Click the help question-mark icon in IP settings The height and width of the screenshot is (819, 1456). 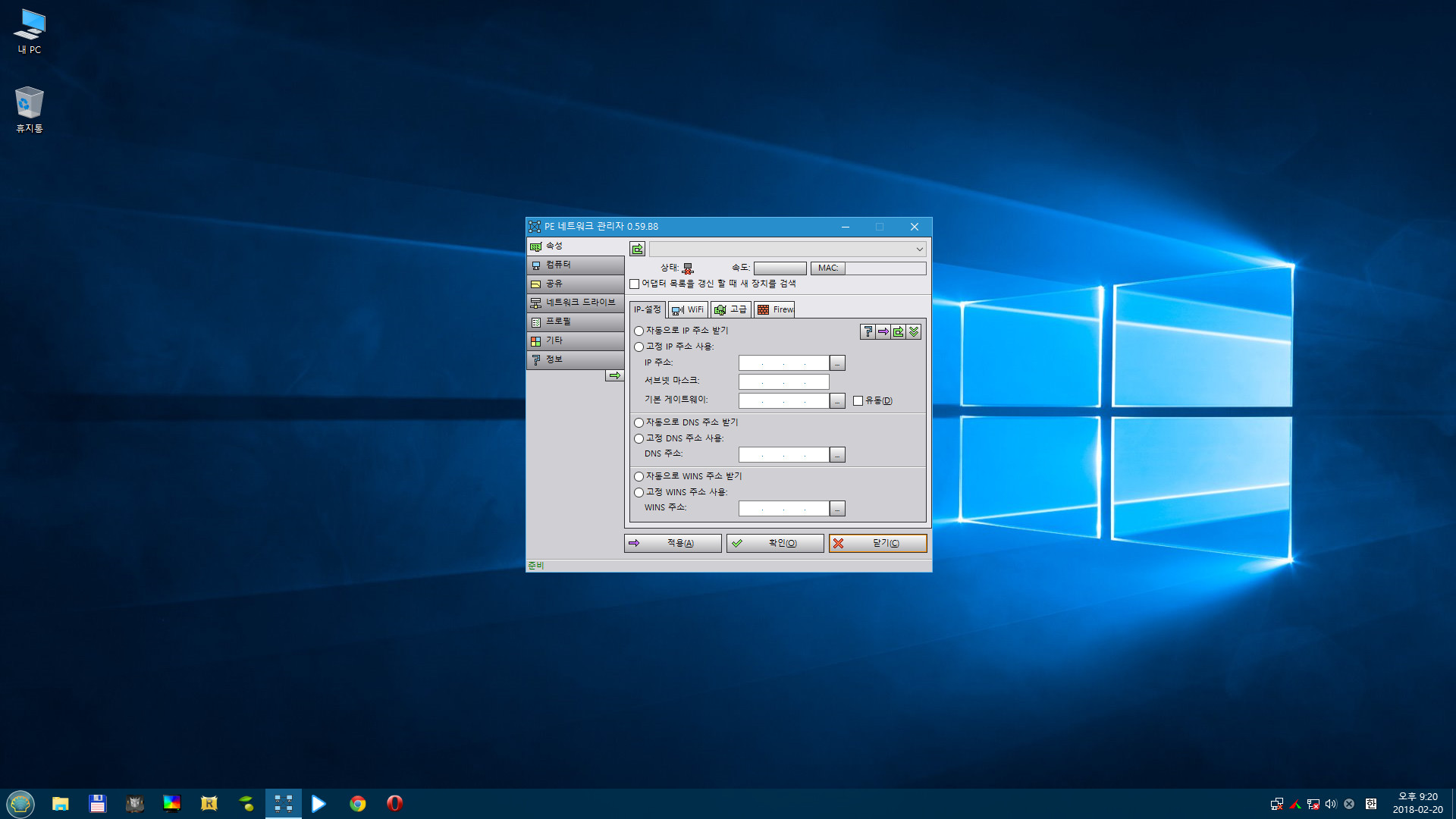point(868,332)
